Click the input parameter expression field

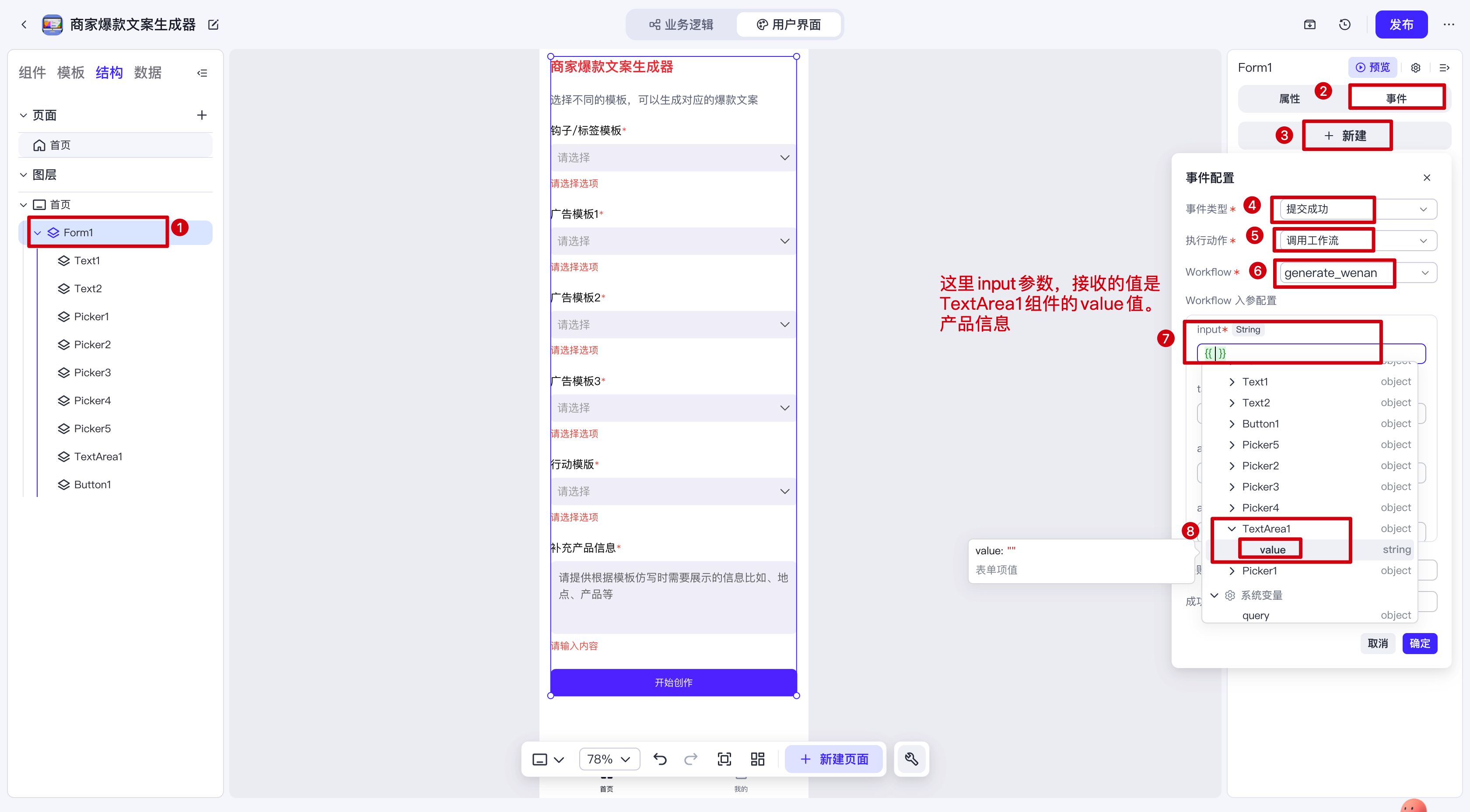[x=1312, y=353]
